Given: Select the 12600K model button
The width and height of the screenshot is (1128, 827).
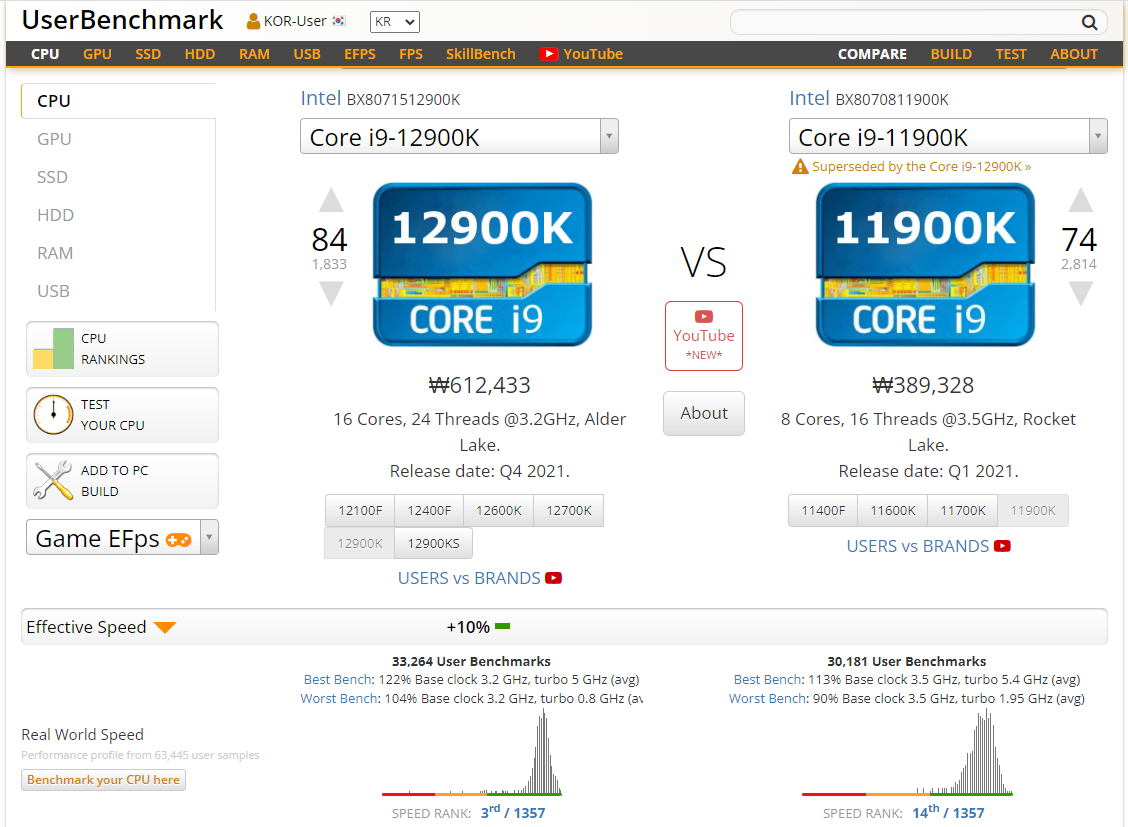Looking at the screenshot, I should click(x=499, y=511).
